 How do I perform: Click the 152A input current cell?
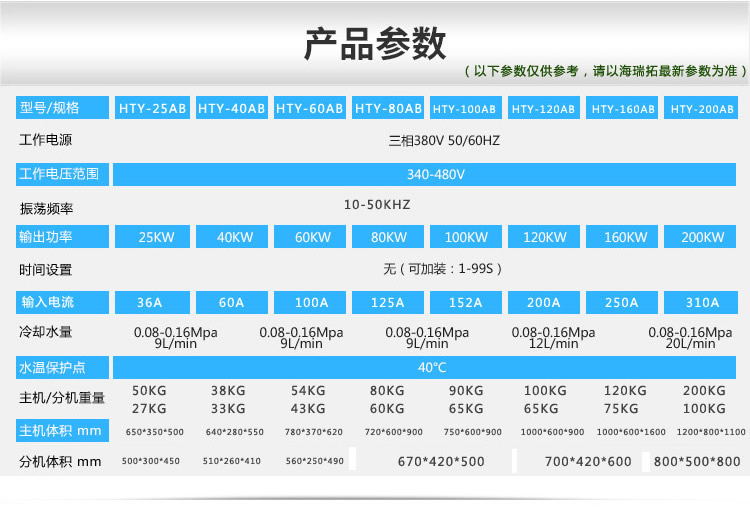click(466, 302)
